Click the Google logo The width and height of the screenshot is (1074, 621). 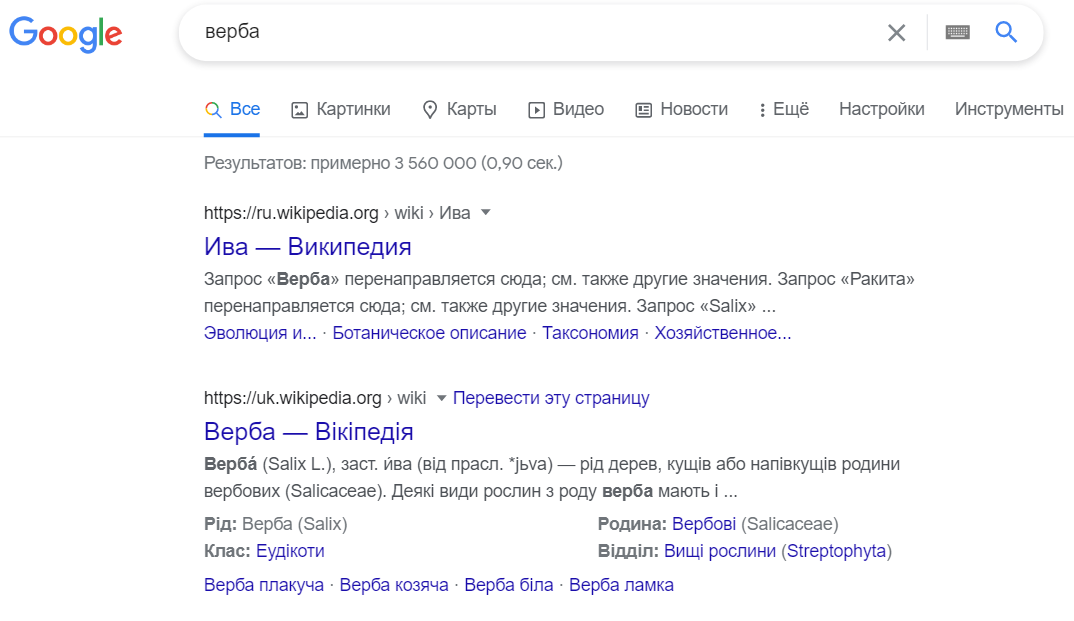click(66, 33)
